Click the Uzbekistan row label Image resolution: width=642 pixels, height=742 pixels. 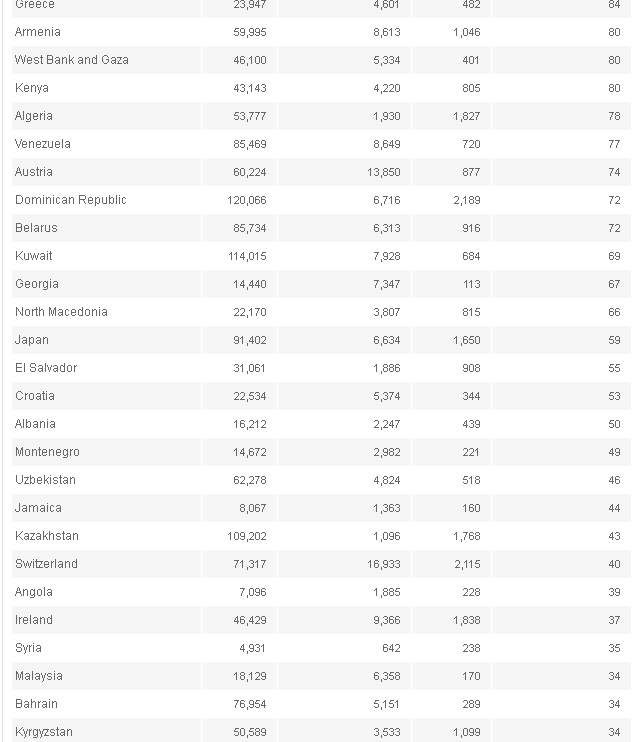[45, 480]
